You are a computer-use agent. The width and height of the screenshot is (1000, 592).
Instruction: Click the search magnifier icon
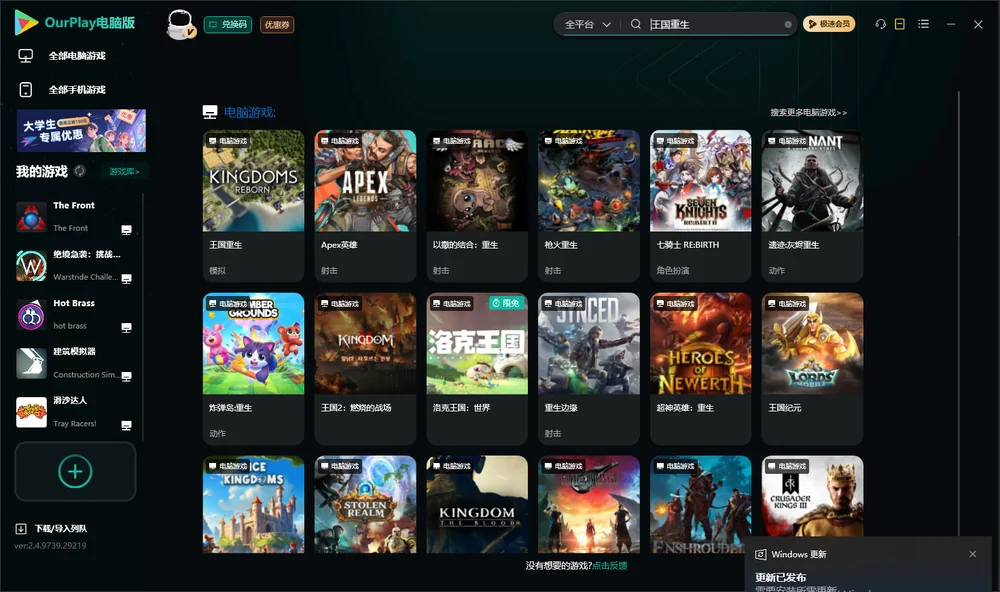[636, 24]
